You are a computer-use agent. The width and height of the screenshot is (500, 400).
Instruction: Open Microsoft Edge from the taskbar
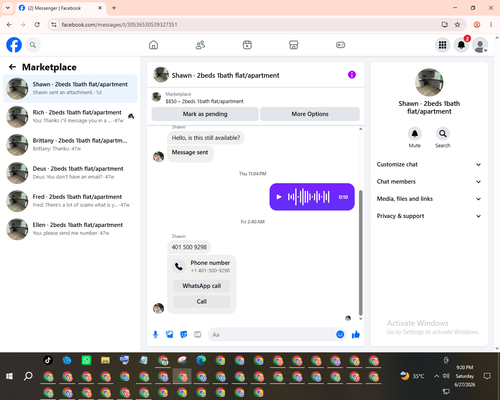[201, 360]
